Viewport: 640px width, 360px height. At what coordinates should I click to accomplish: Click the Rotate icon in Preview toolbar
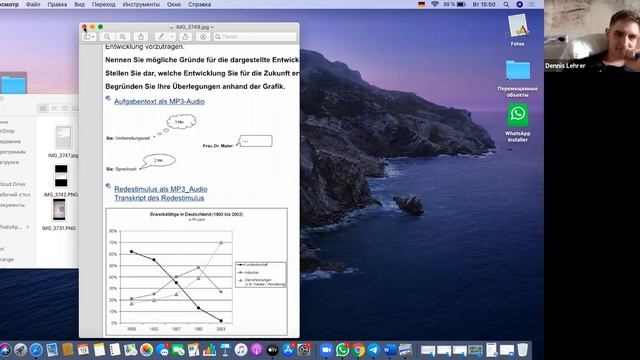click(x=185, y=37)
